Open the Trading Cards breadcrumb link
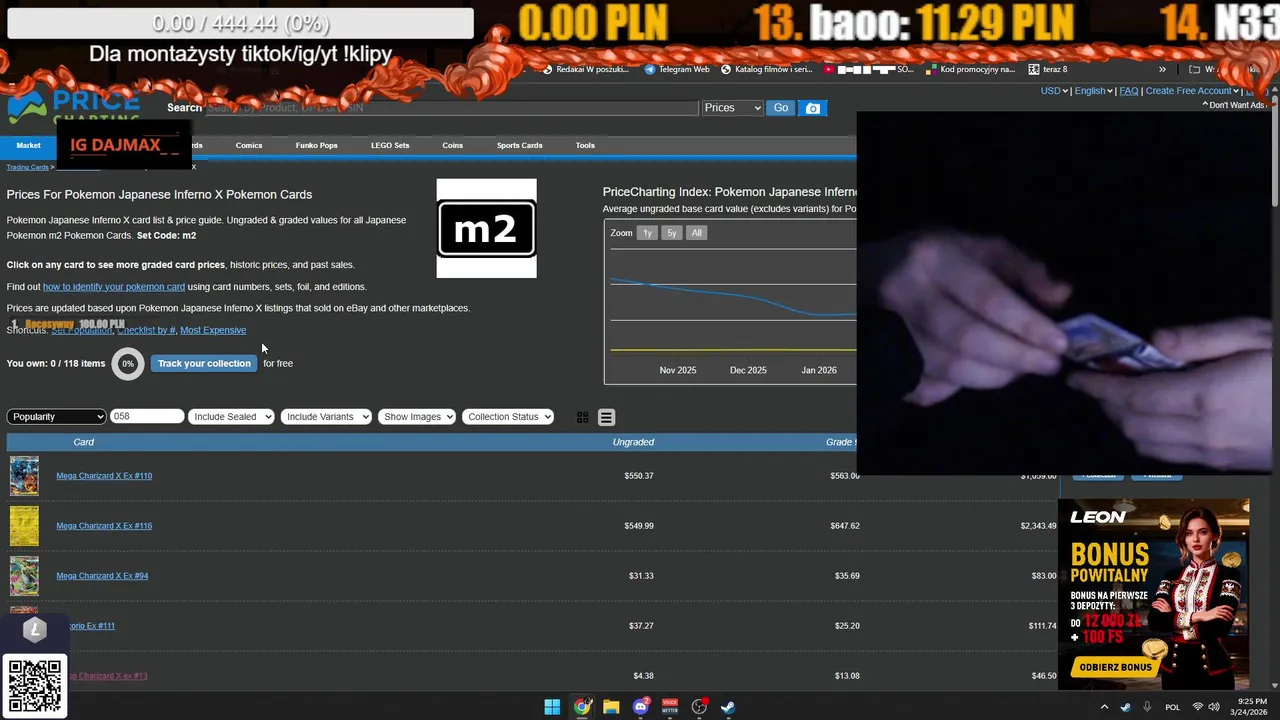Screen dimensions: 1280x720 27,167
